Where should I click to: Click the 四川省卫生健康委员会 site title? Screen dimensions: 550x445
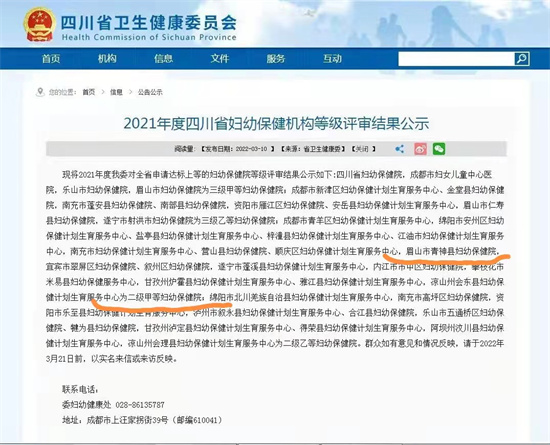pyautogui.click(x=149, y=23)
